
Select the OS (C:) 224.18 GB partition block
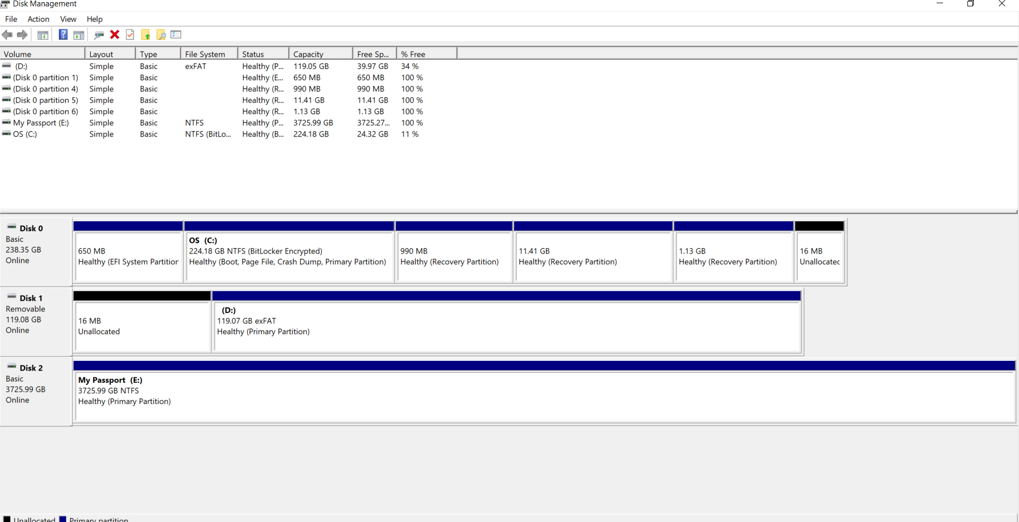click(289, 252)
